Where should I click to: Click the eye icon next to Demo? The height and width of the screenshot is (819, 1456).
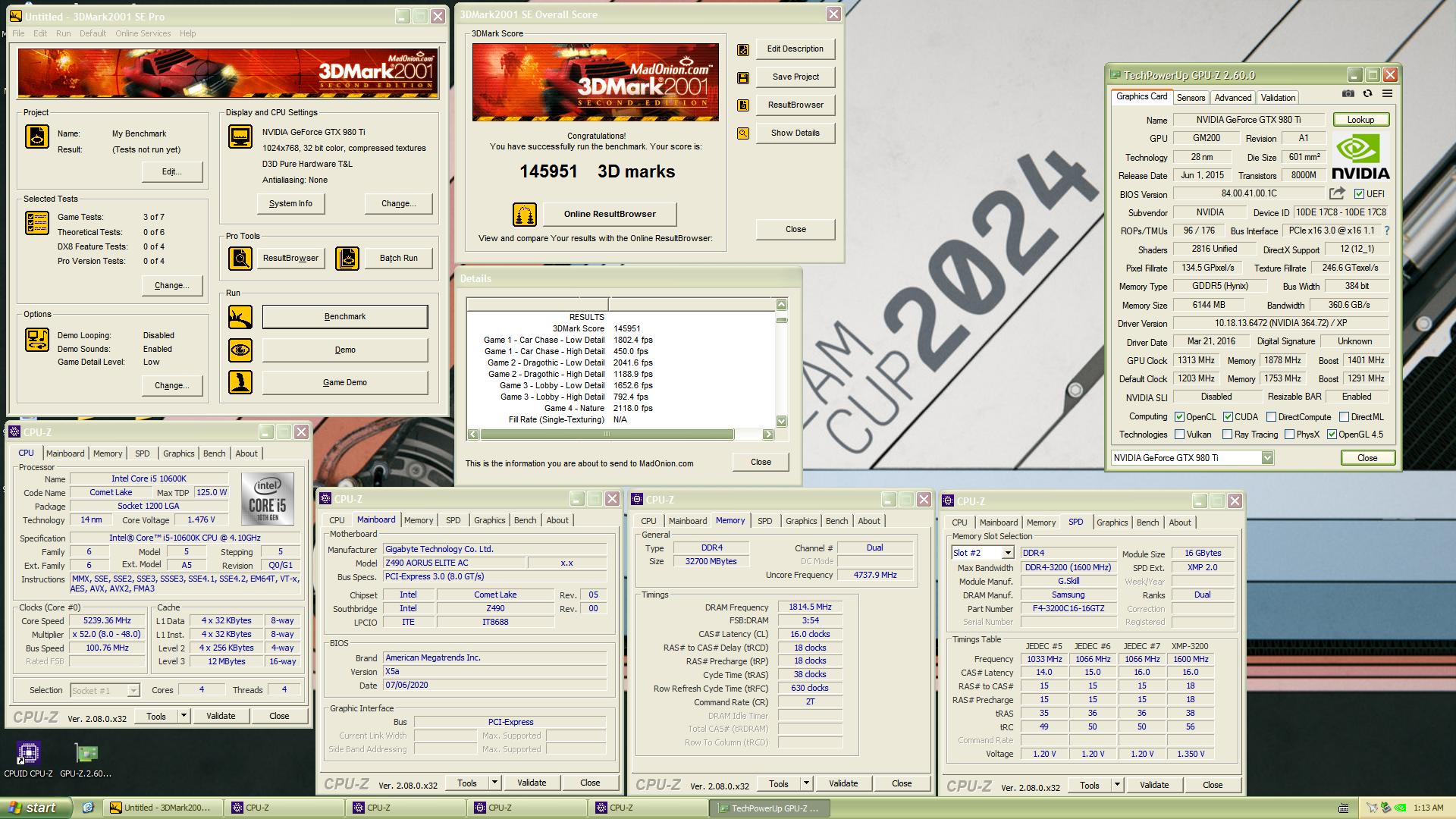240,350
